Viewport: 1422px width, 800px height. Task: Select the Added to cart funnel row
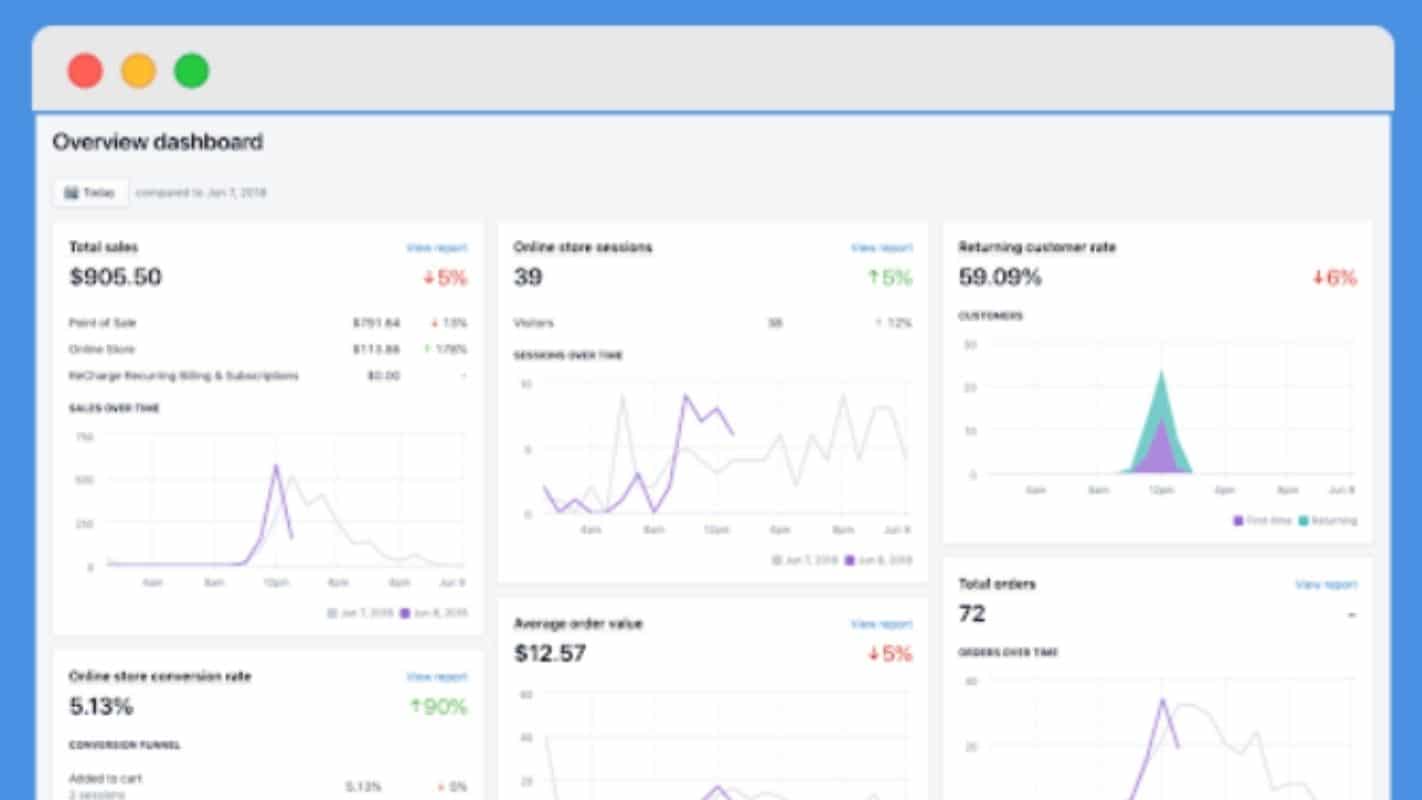268,786
